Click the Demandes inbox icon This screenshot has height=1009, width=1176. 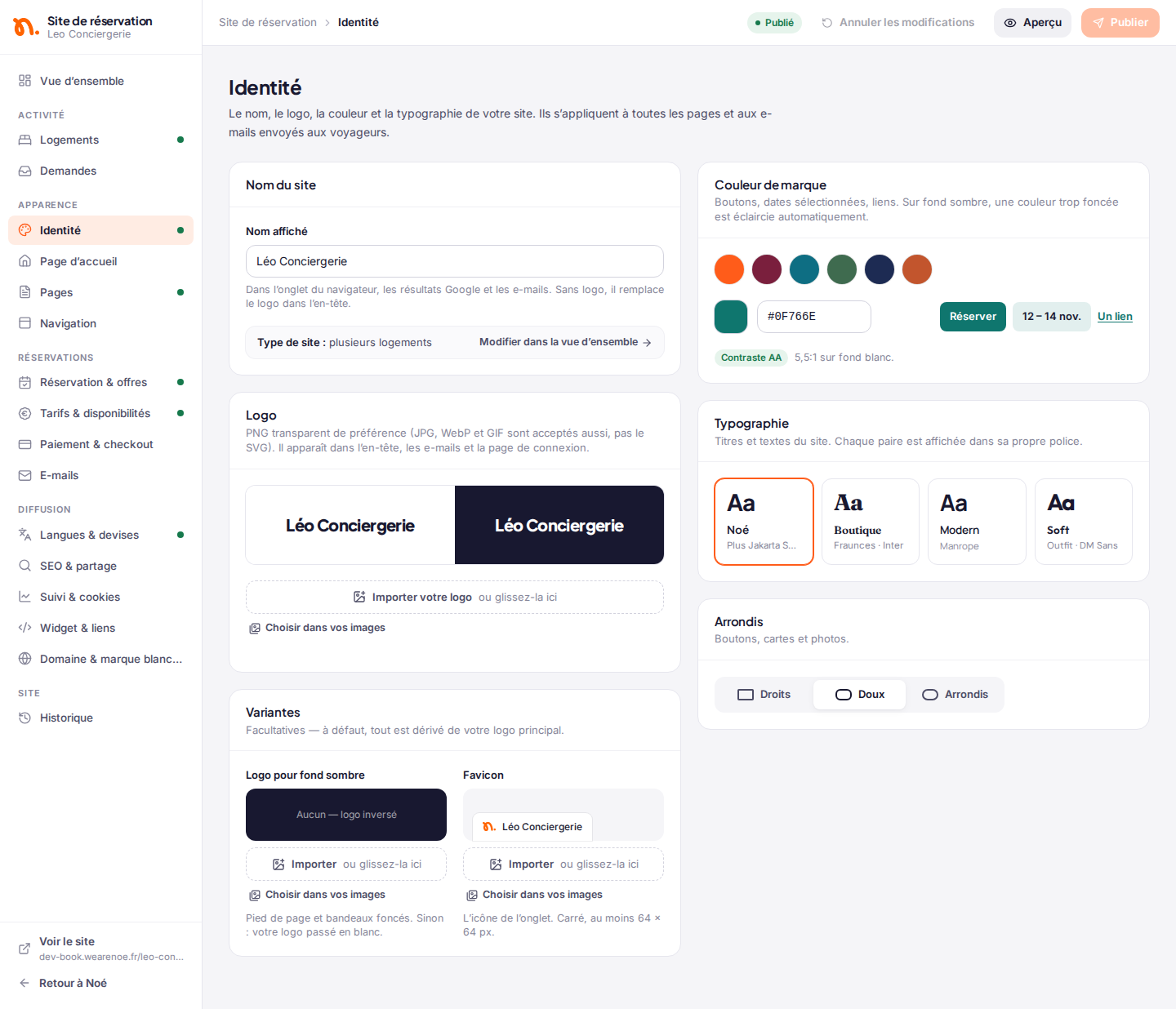coord(25,171)
